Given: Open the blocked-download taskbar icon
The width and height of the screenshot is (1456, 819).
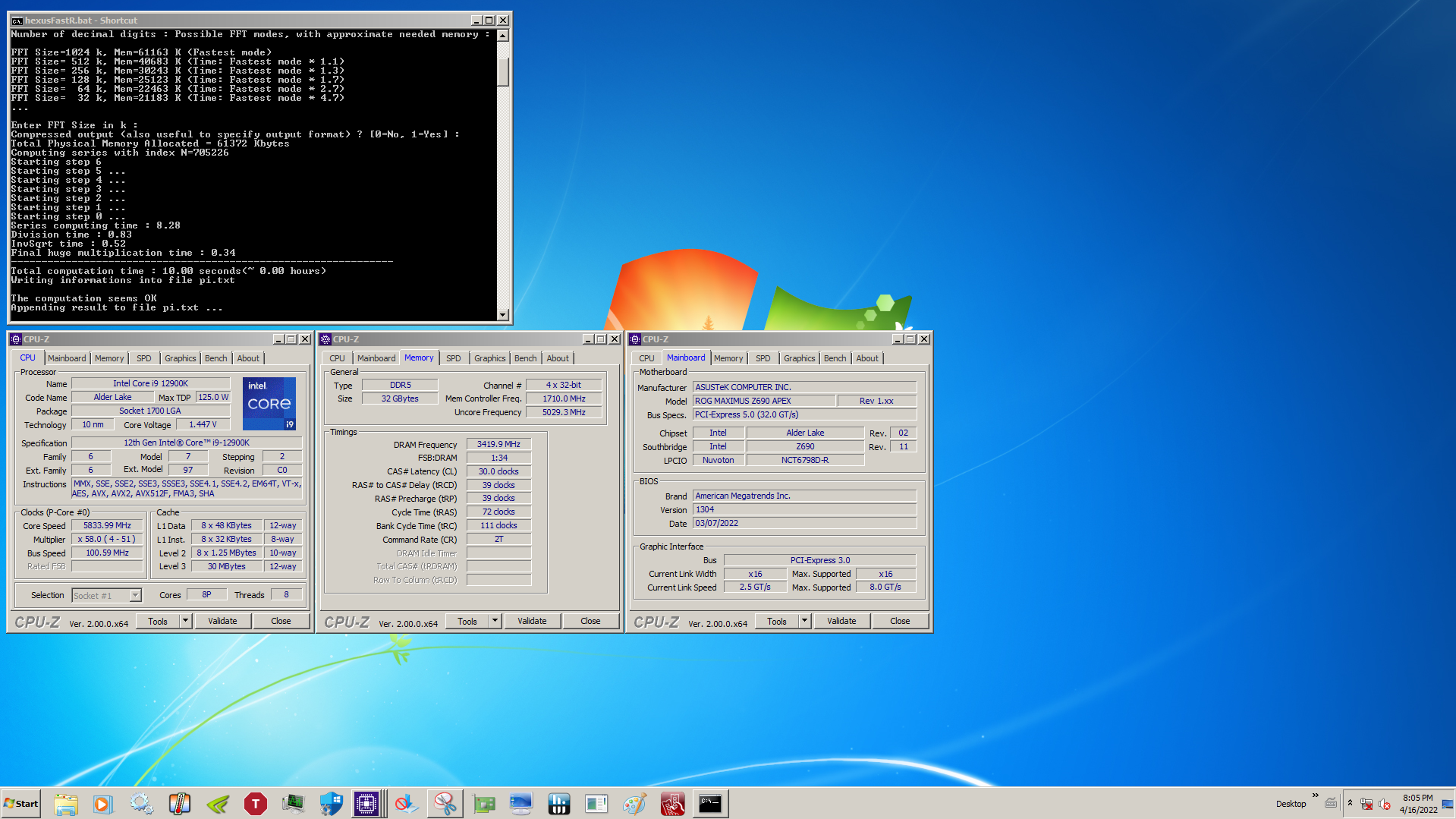Looking at the screenshot, I should [407, 804].
